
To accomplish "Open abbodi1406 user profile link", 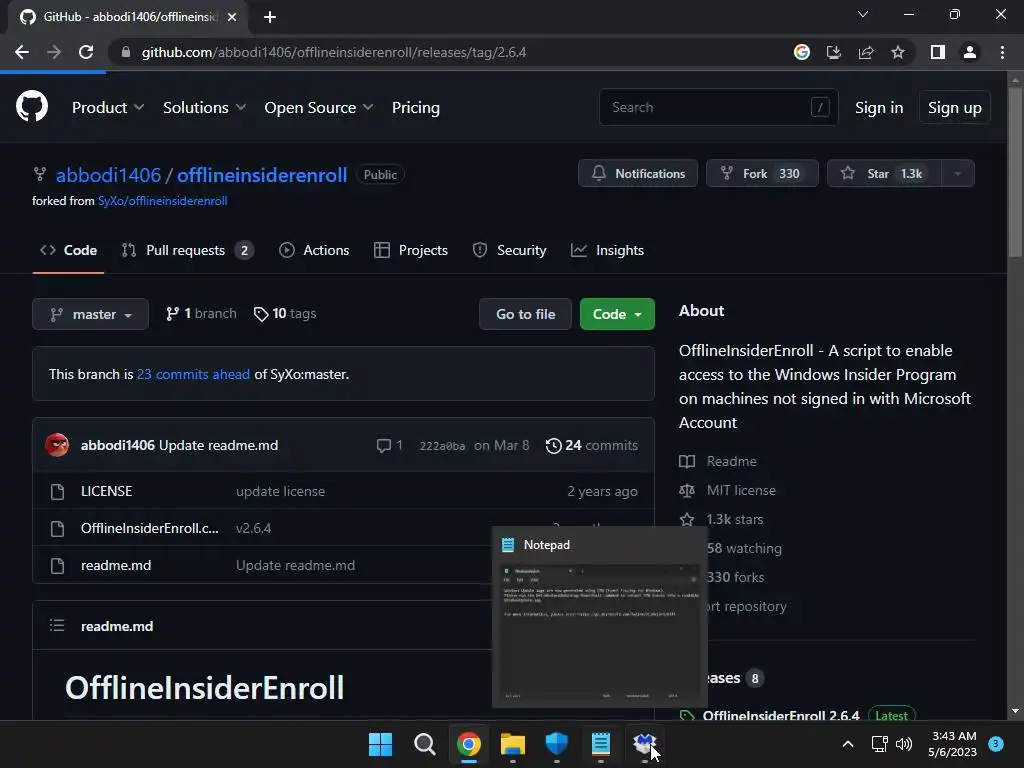I will (x=108, y=175).
